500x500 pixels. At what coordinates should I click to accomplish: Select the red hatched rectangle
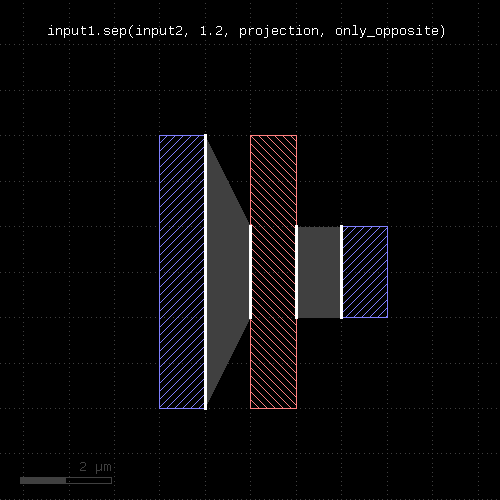click(273, 272)
